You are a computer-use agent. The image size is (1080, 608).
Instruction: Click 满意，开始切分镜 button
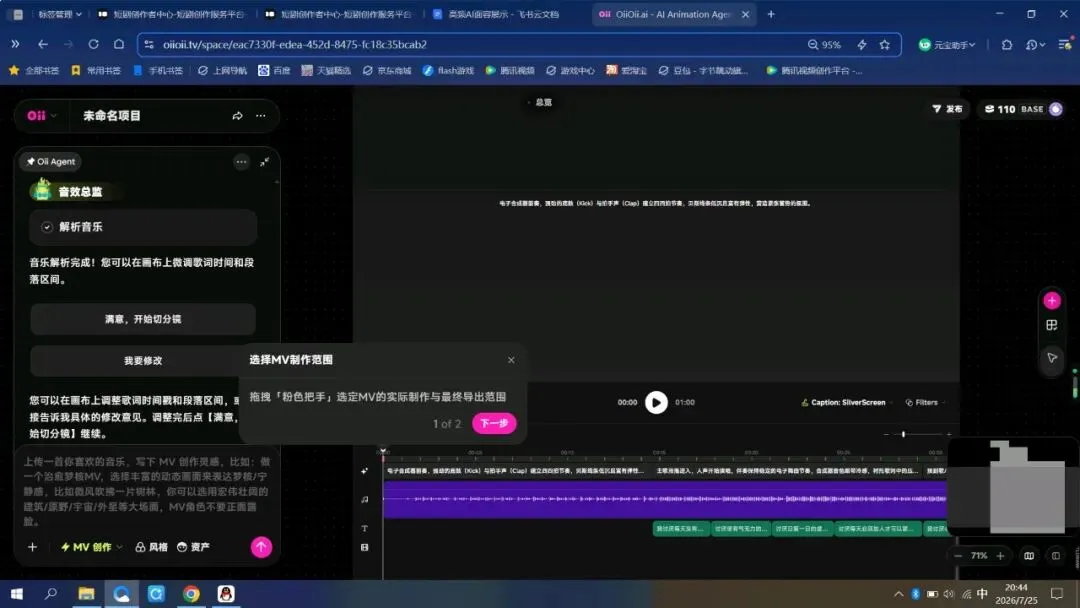pos(143,319)
